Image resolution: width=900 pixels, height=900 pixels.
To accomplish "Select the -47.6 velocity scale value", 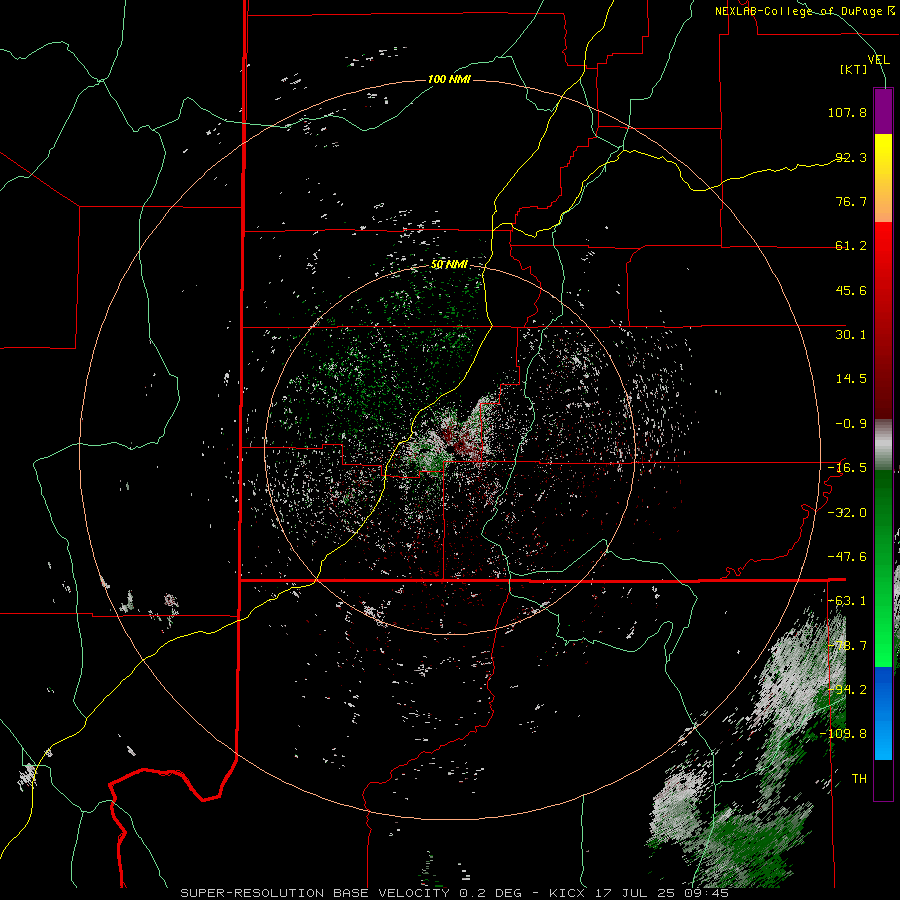I will 847,557.
